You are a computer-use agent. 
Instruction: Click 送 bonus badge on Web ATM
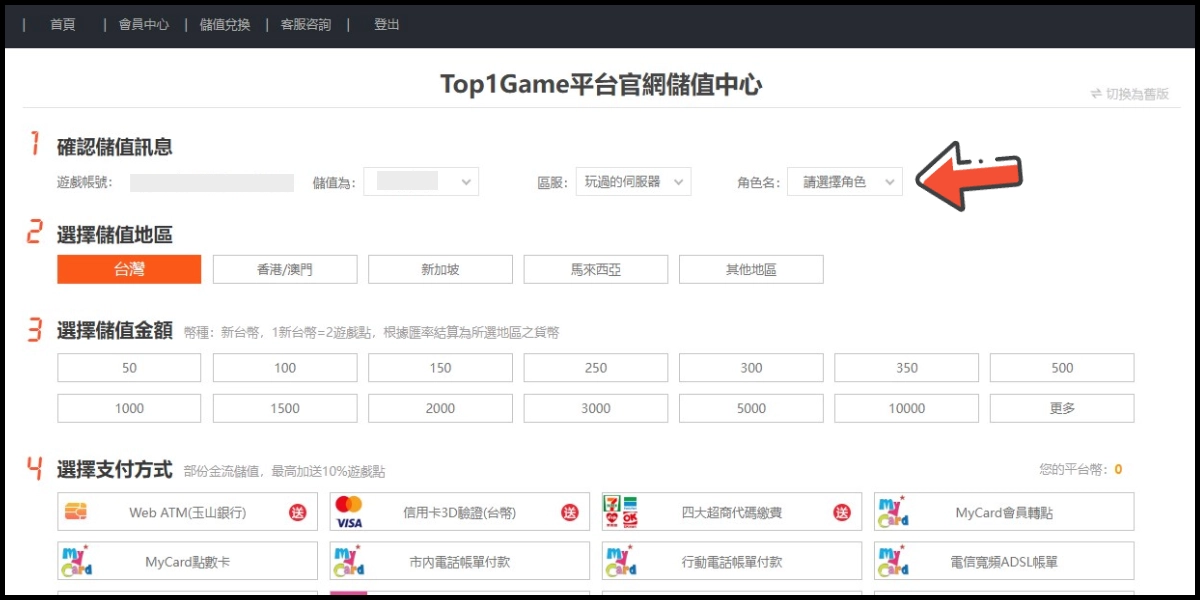pos(298,512)
